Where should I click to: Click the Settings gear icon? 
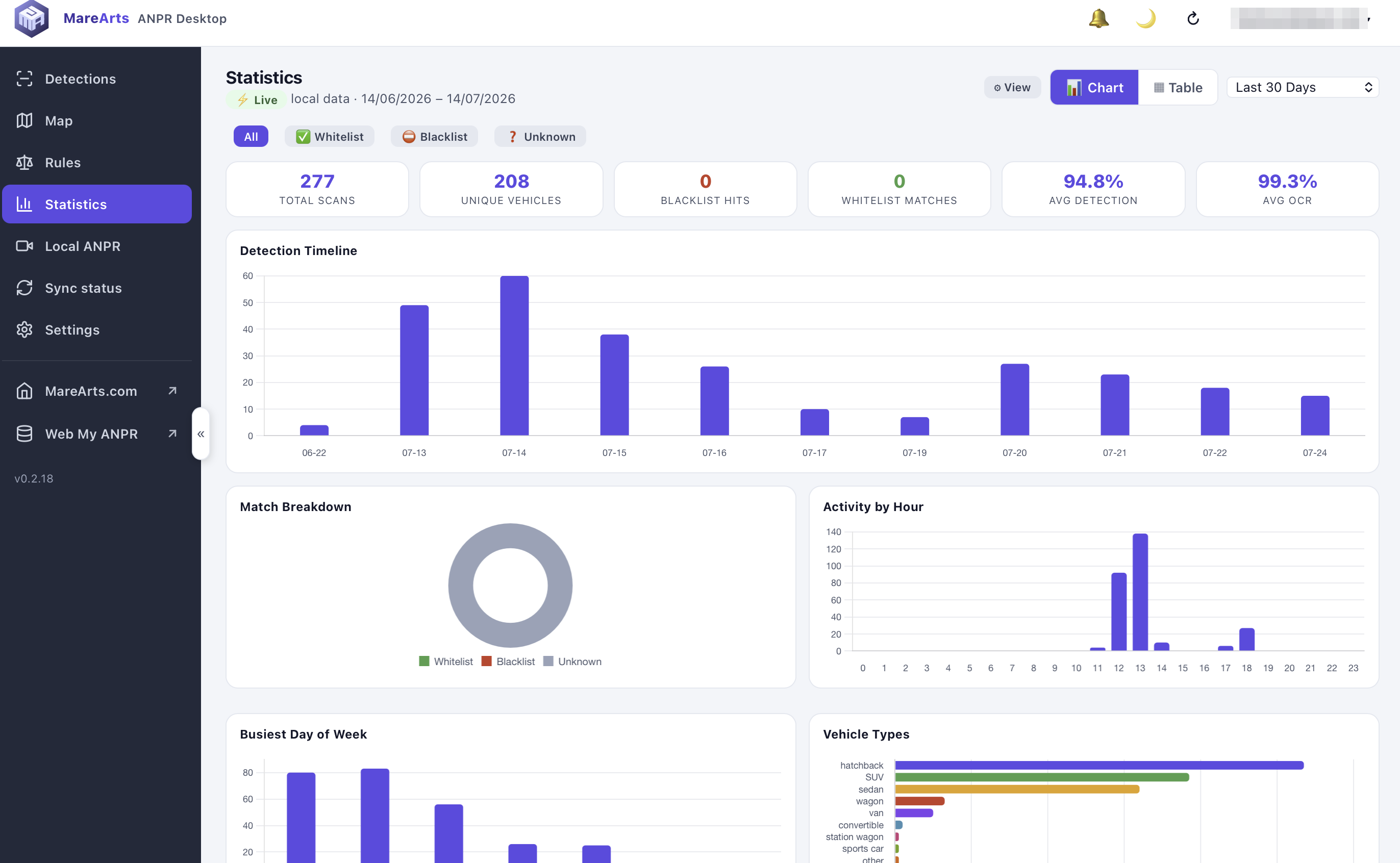24,330
